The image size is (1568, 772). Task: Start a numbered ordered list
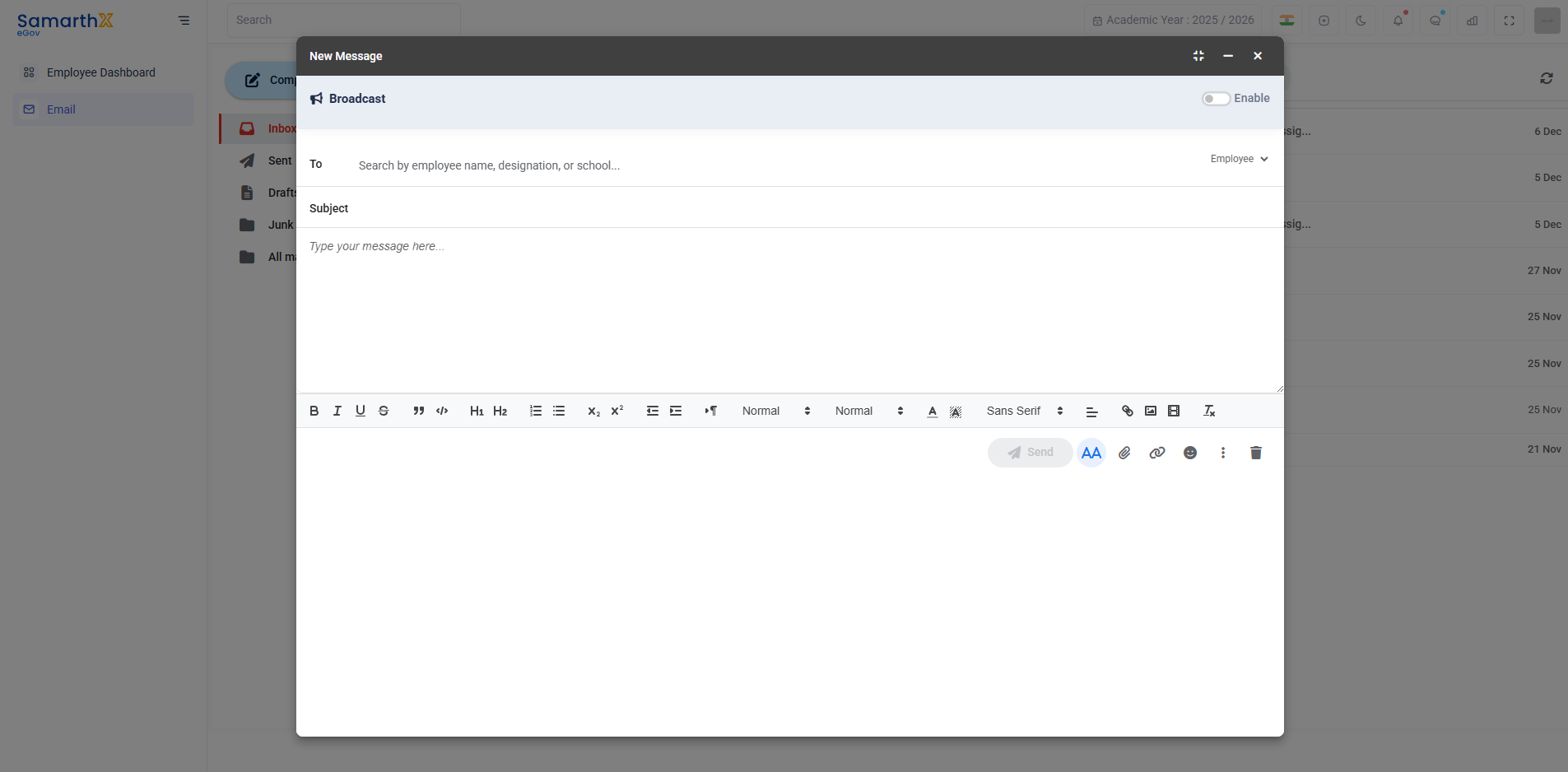536,411
